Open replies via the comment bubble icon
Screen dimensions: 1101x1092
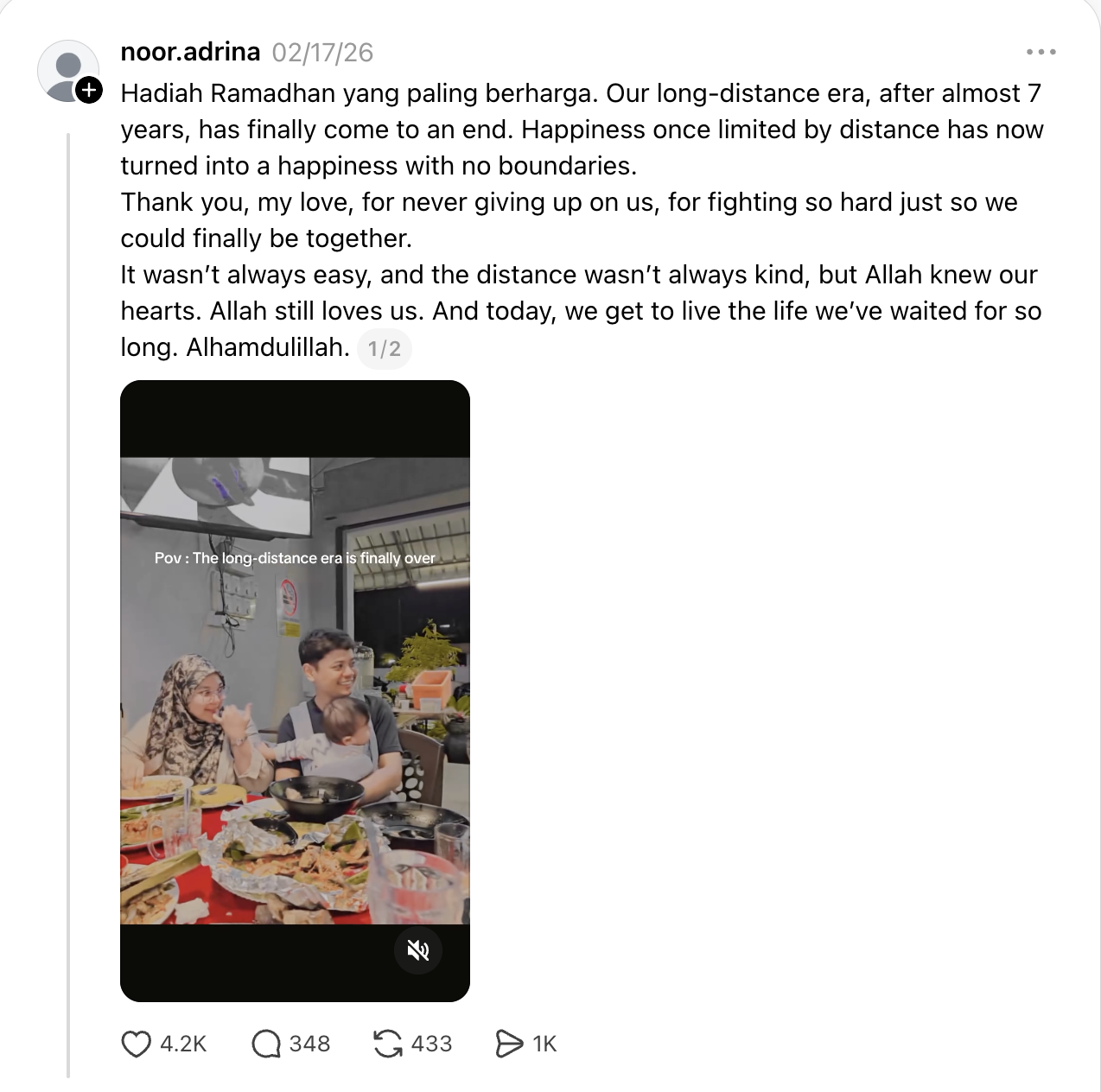click(x=266, y=1044)
